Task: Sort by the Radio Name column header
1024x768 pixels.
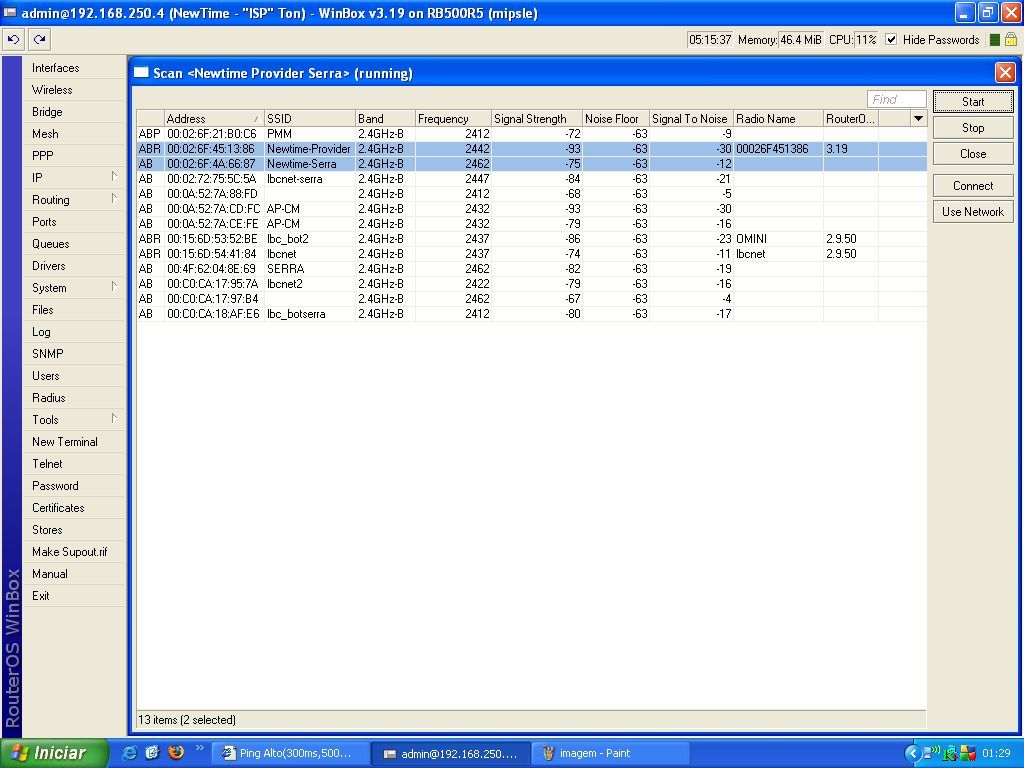Action: (778, 118)
